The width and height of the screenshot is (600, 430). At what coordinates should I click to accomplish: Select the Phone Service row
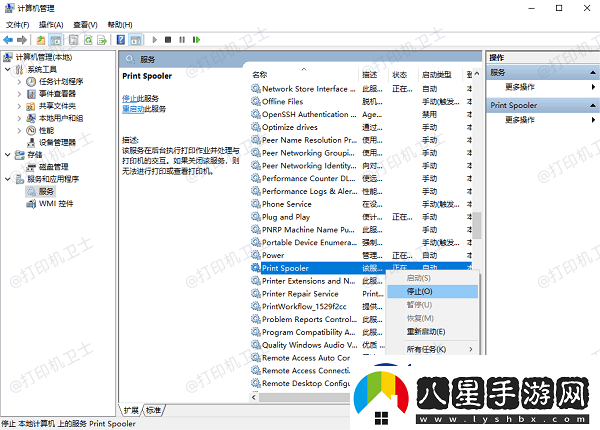point(362,204)
